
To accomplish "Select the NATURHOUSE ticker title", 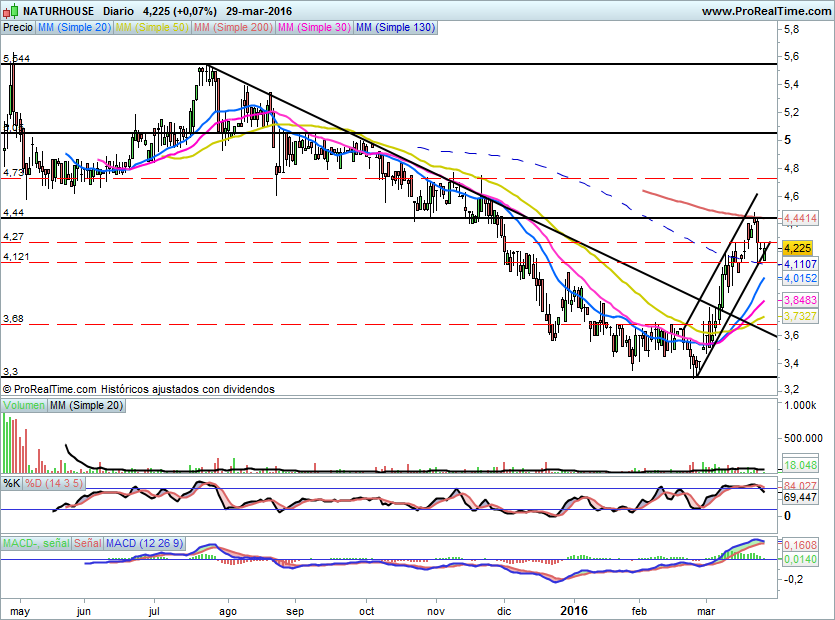I will [x=59, y=11].
